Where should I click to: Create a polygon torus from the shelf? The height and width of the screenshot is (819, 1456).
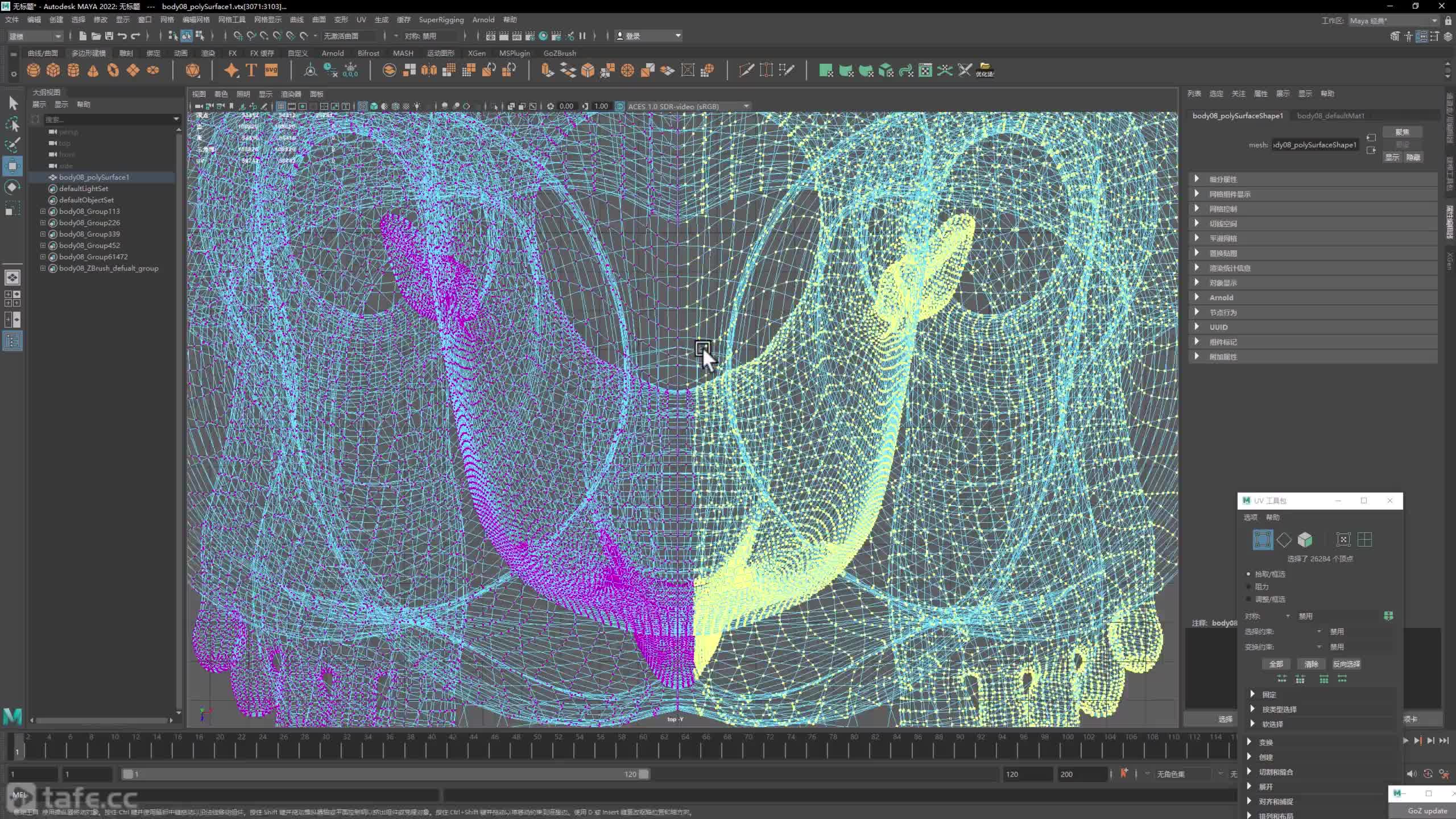tap(113, 71)
